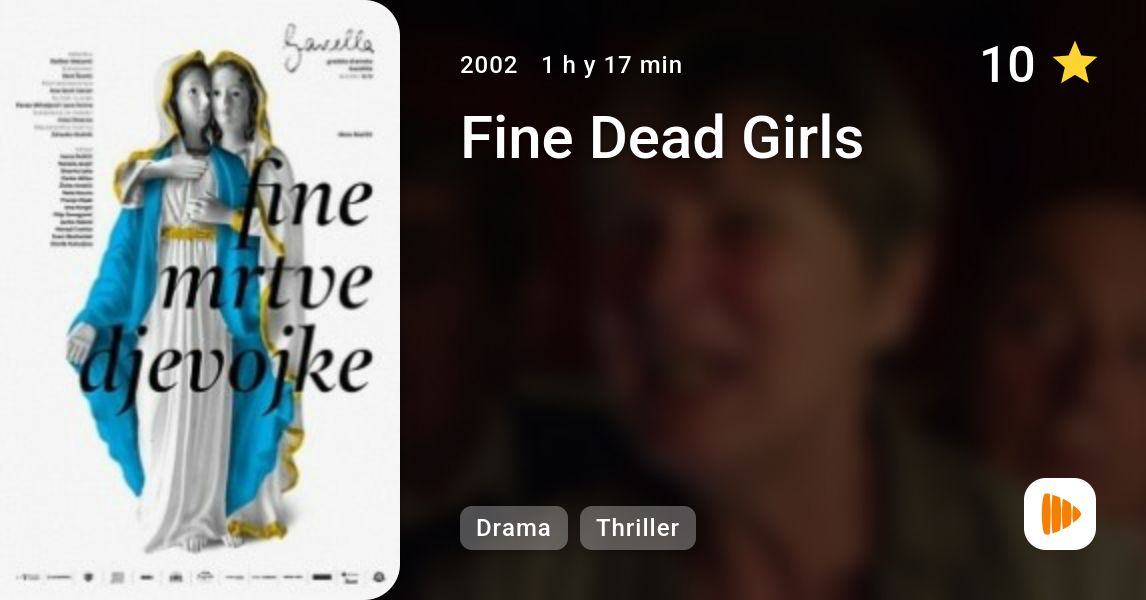Viewport: 1146px width, 600px height.
Task: Select the Drama genre tag
Action: coord(514,528)
